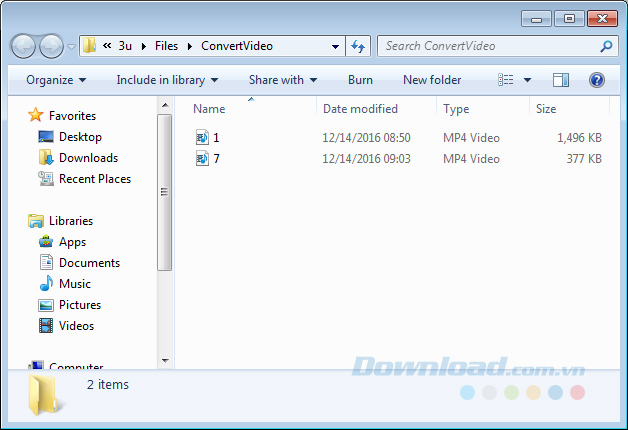Viewport: 628px width, 430px height.
Task: Open the view options dropdown arrow
Action: click(x=527, y=80)
